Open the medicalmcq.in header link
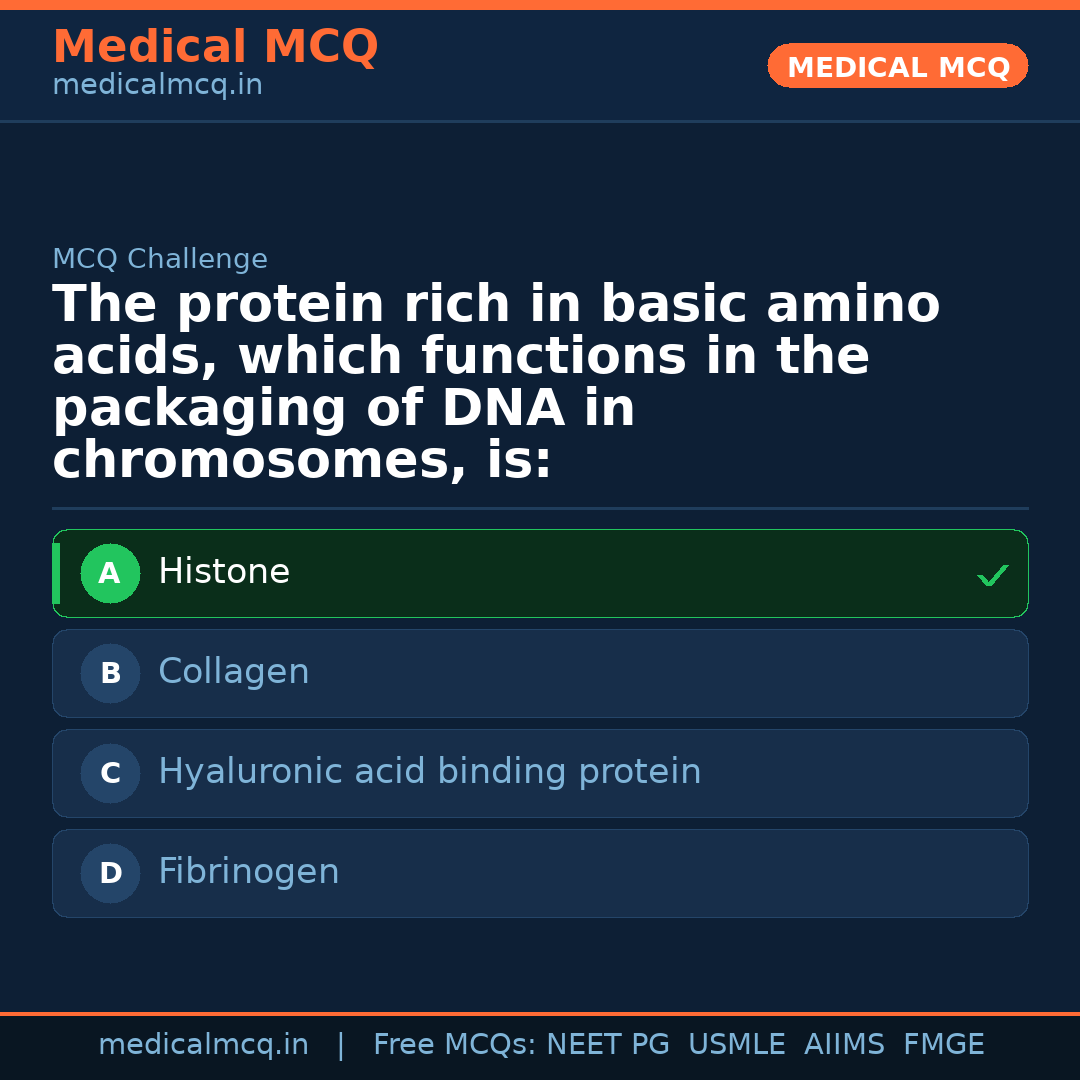 tap(157, 86)
